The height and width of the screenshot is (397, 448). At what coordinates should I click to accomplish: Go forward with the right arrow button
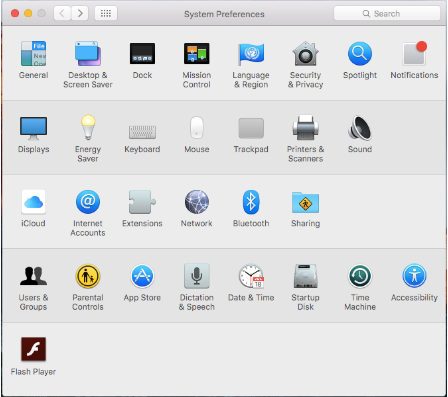(80, 13)
